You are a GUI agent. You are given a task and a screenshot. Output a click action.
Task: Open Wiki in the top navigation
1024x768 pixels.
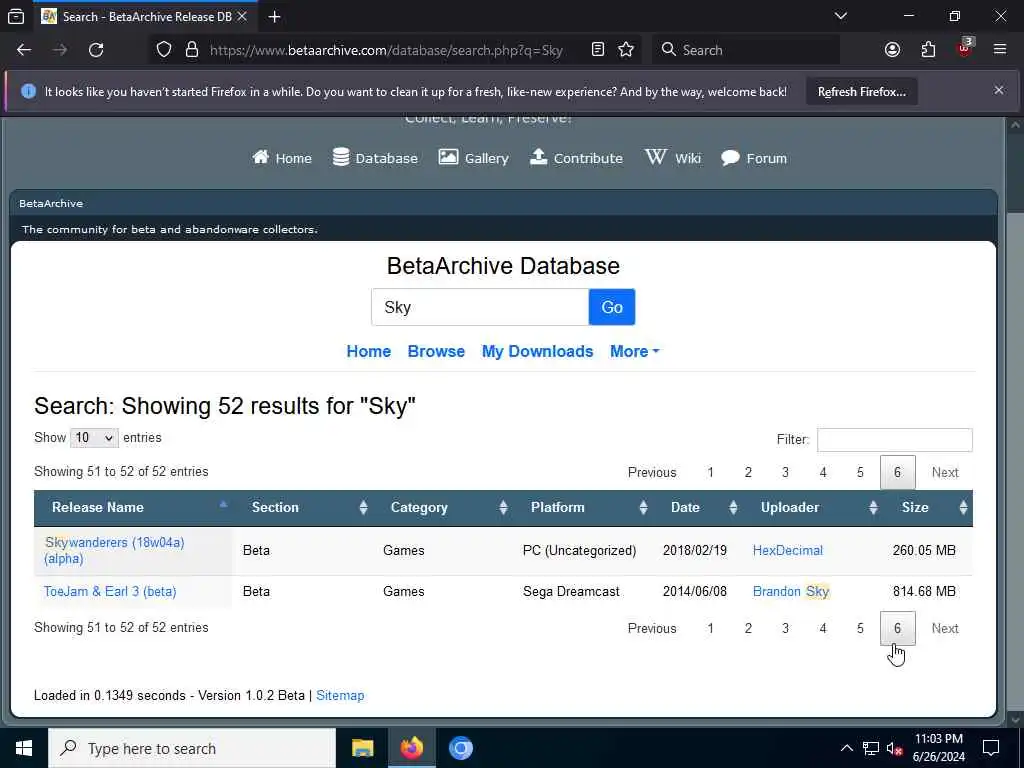pos(673,158)
